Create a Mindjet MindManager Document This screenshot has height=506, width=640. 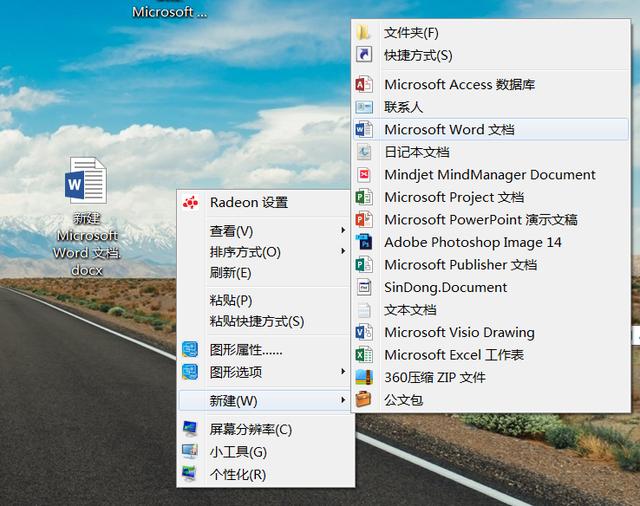[x=491, y=175]
